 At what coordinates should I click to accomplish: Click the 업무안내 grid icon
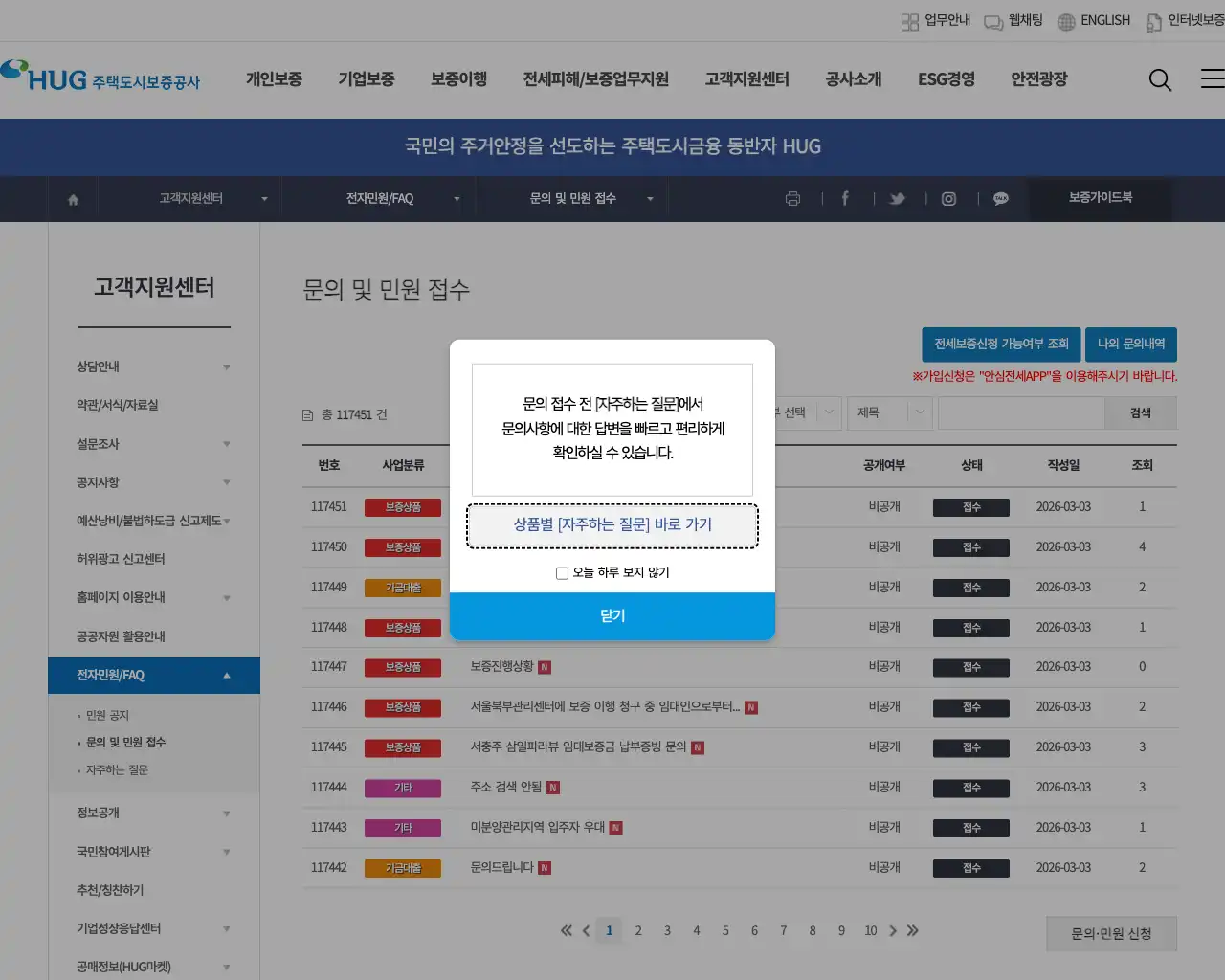pos(909,20)
